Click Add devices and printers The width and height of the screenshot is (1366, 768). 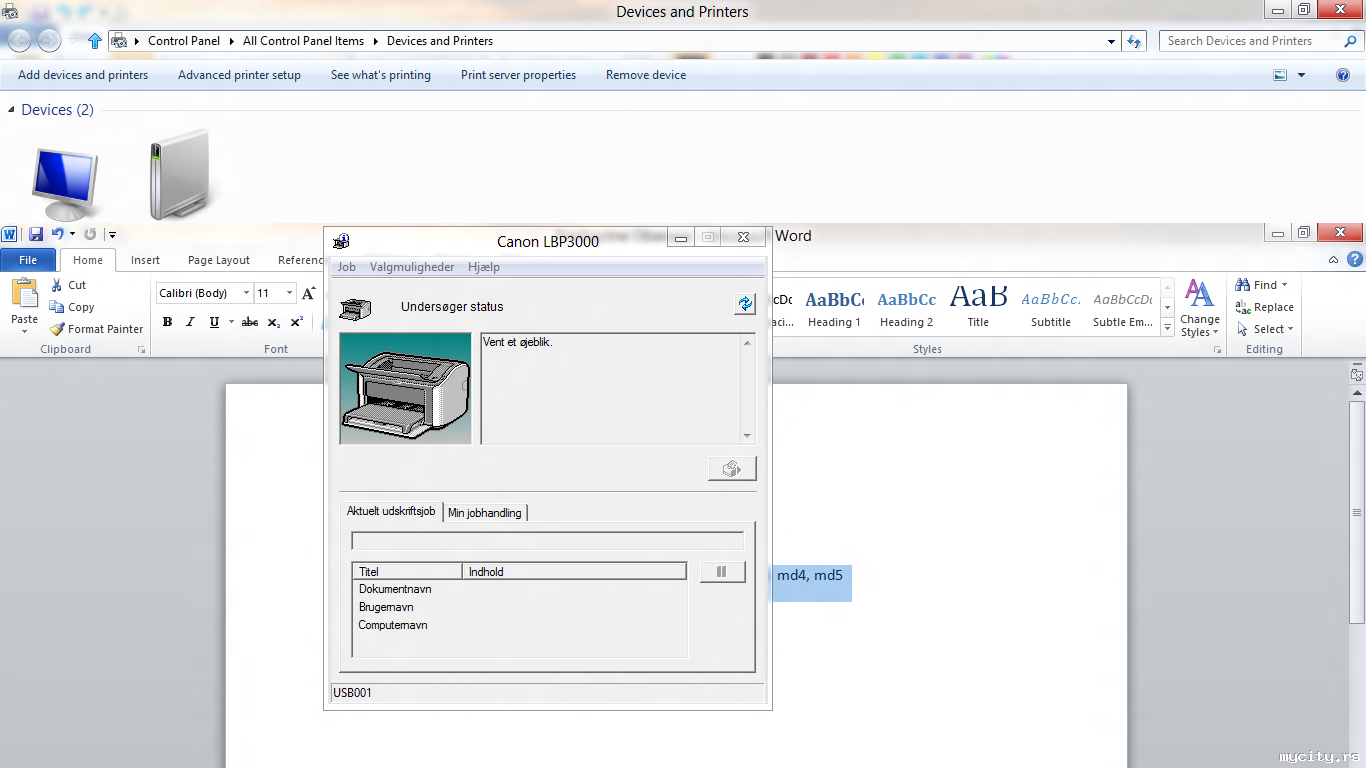point(83,75)
